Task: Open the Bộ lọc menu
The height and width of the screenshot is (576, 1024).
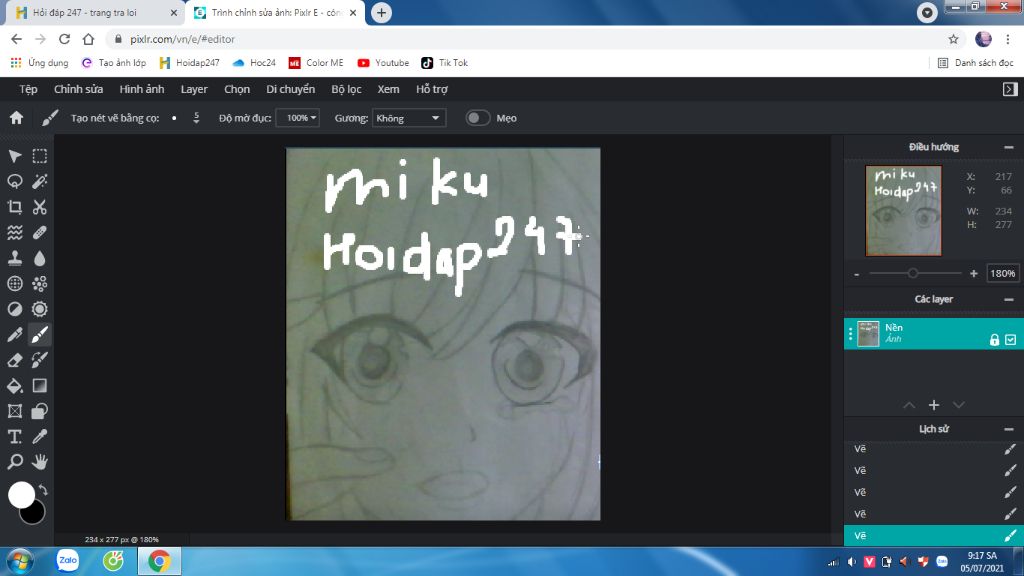Action: [346, 89]
